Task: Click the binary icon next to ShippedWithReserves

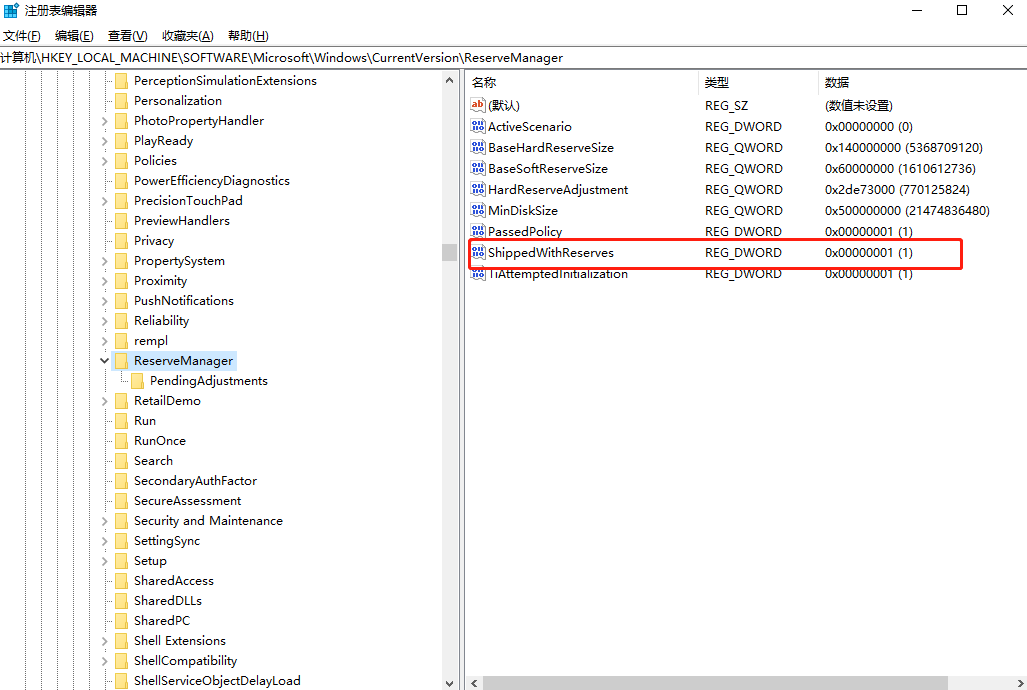Action: (x=478, y=252)
